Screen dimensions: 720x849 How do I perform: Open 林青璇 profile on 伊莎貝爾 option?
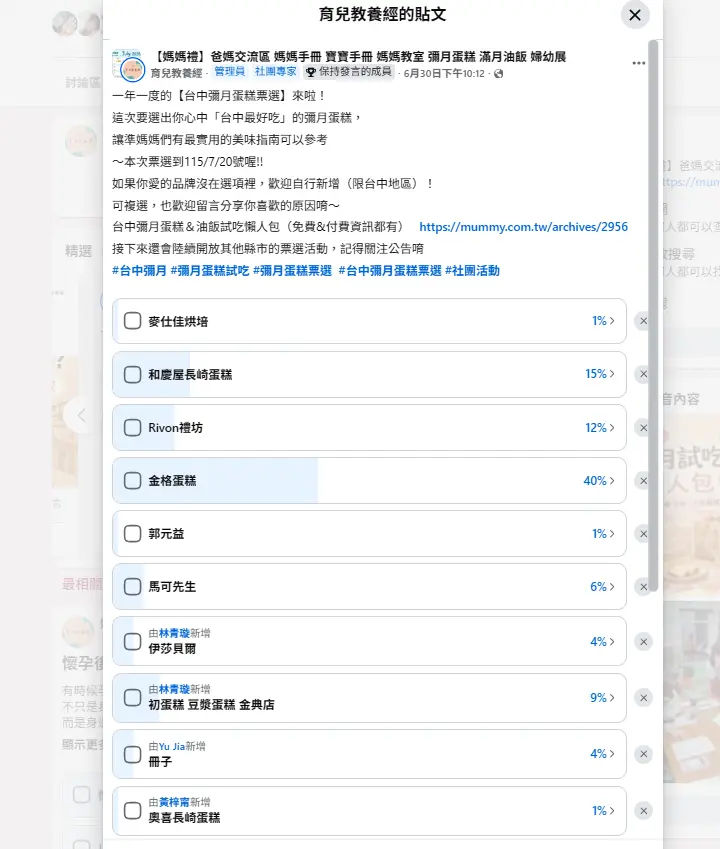174,633
